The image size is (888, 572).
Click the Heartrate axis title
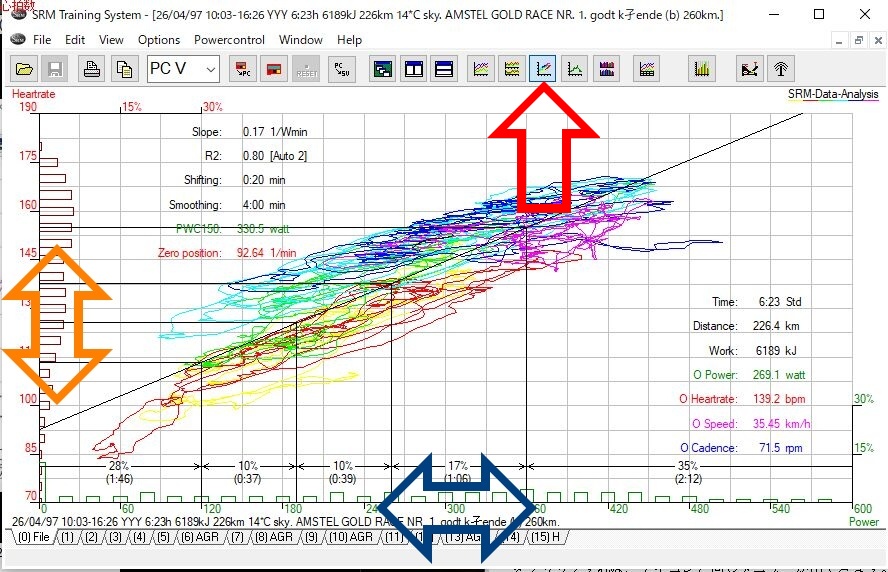point(33,94)
